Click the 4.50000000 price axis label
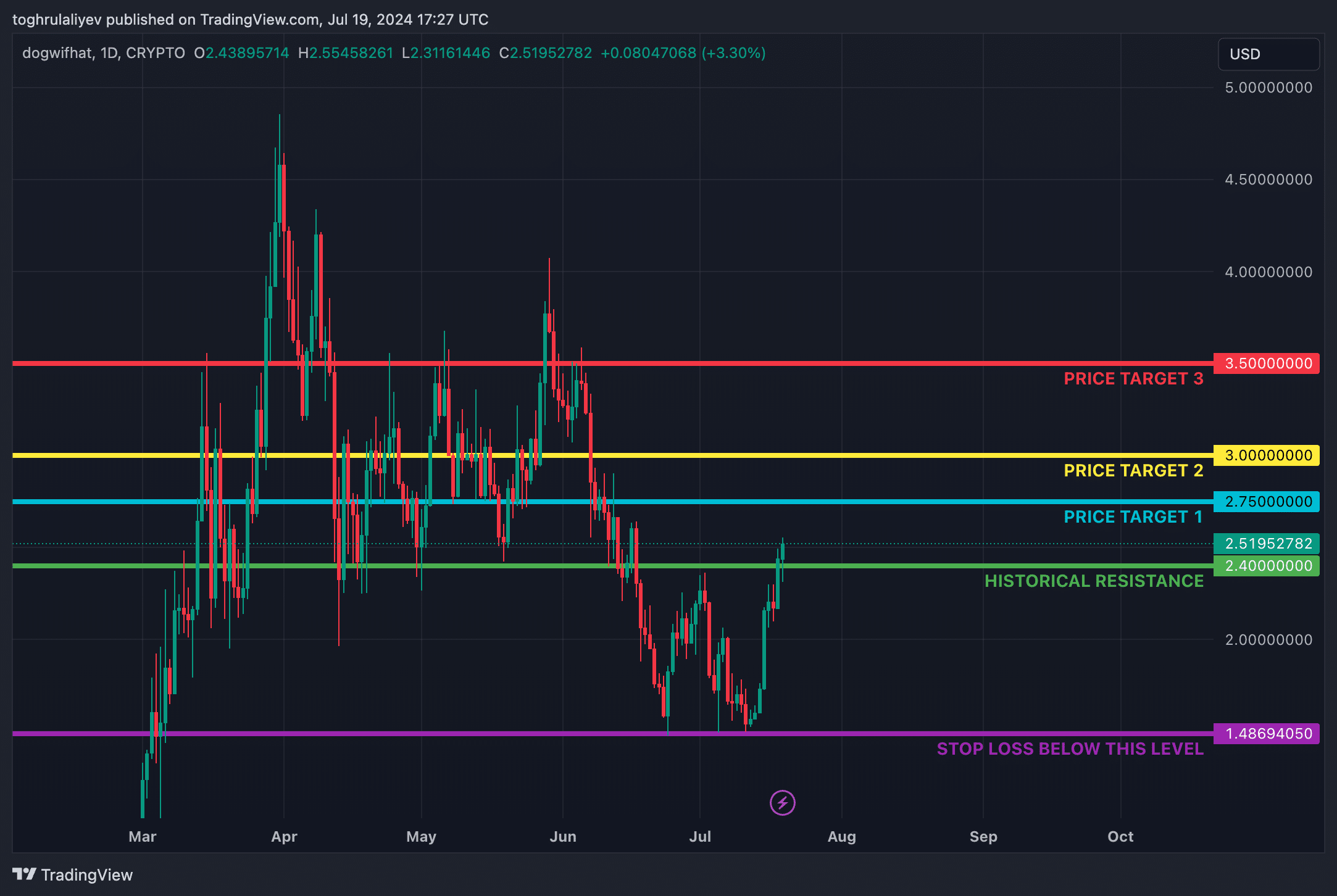This screenshot has height=896, width=1337. pyautogui.click(x=1268, y=180)
